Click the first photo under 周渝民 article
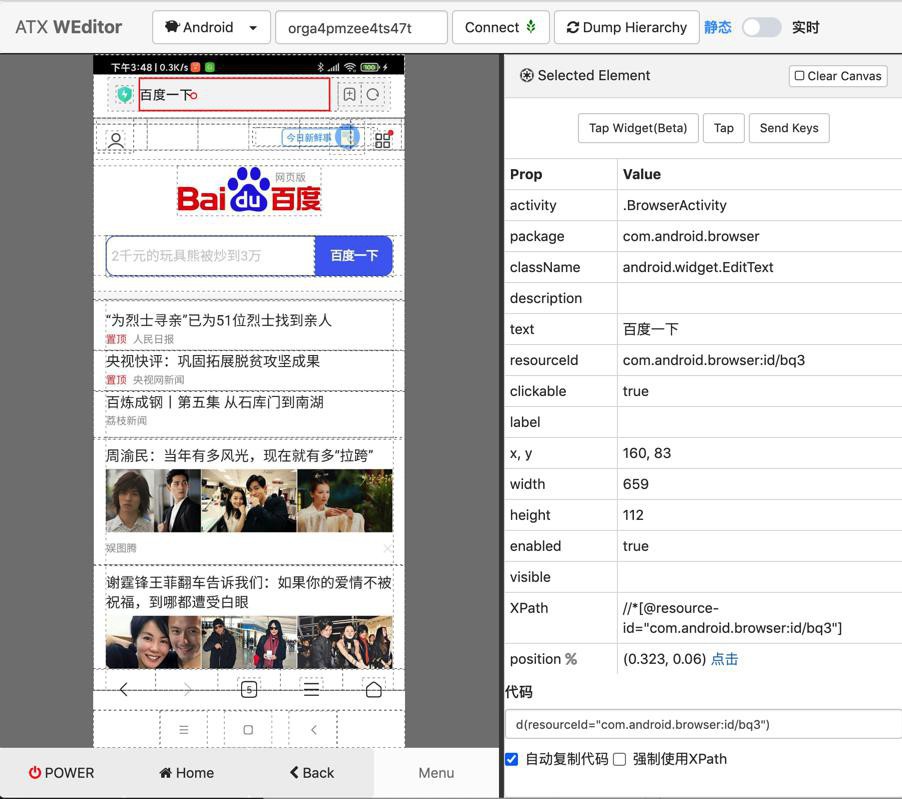Image resolution: width=902 pixels, height=799 pixels. coord(154,500)
